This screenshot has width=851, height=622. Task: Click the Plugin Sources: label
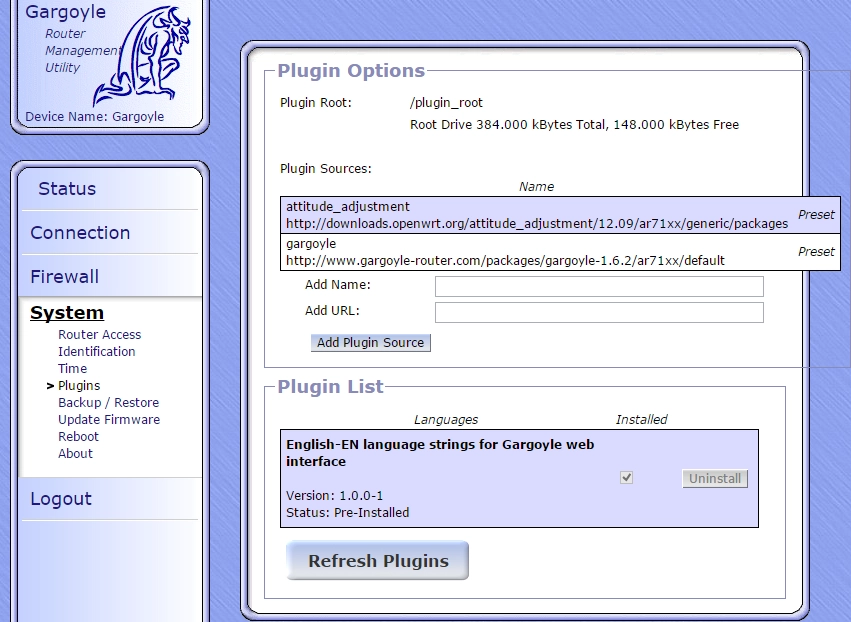tap(326, 169)
